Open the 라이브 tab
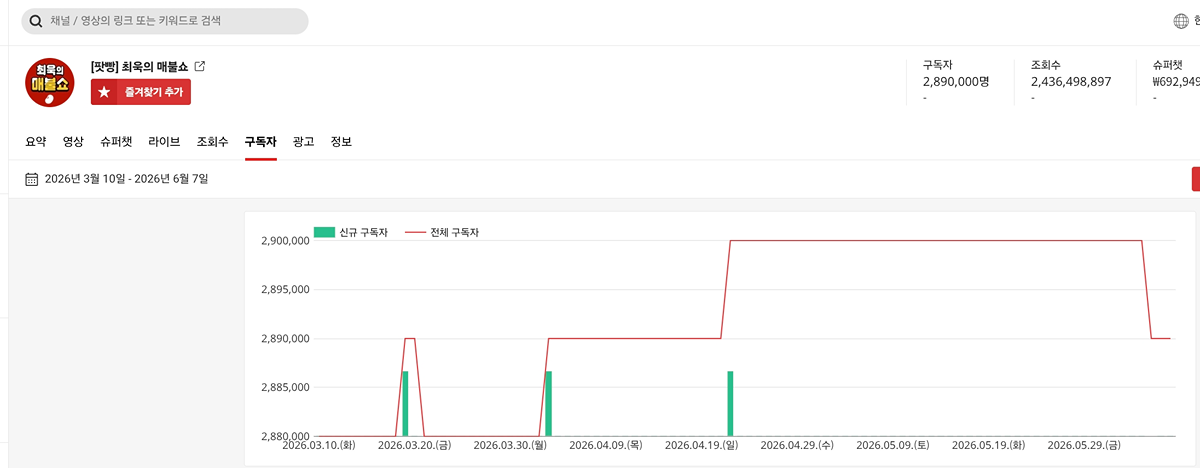This screenshot has width=1200, height=468. [x=164, y=142]
